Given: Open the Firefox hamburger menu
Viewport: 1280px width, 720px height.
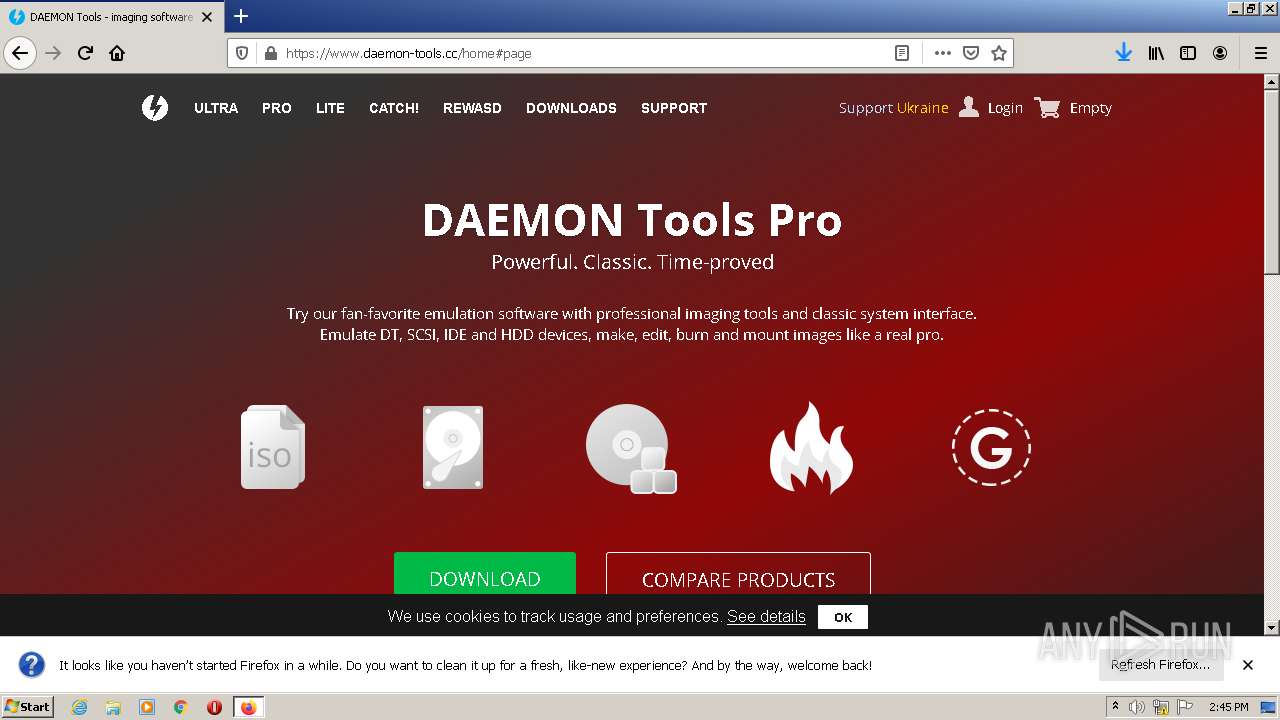Looking at the screenshot, I should pyautogui.click(x=1260, y=53).
